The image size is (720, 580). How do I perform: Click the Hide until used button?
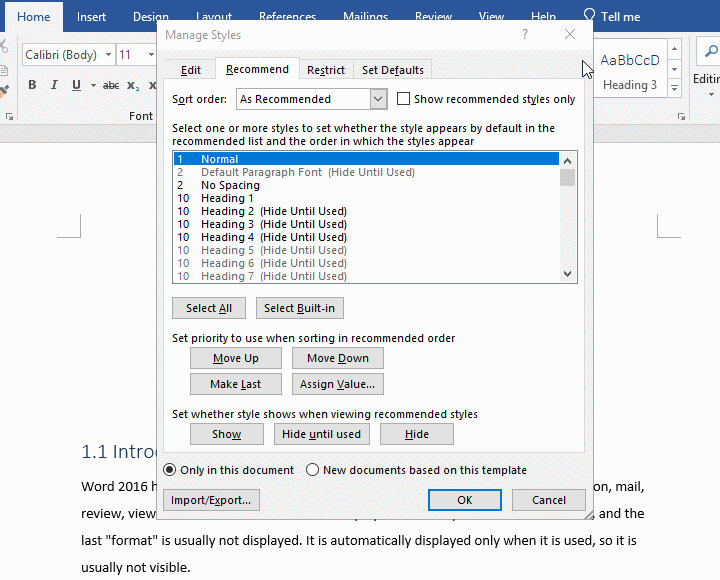pos(321,434)
